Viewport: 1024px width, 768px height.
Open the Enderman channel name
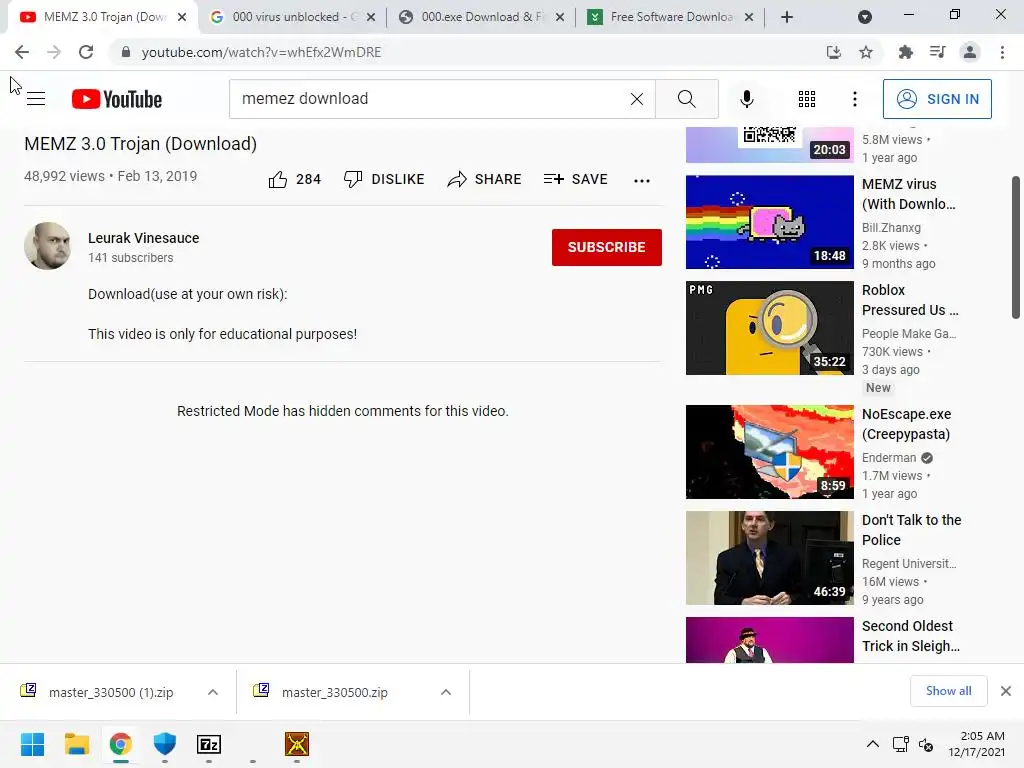click(x=889, y=457)
